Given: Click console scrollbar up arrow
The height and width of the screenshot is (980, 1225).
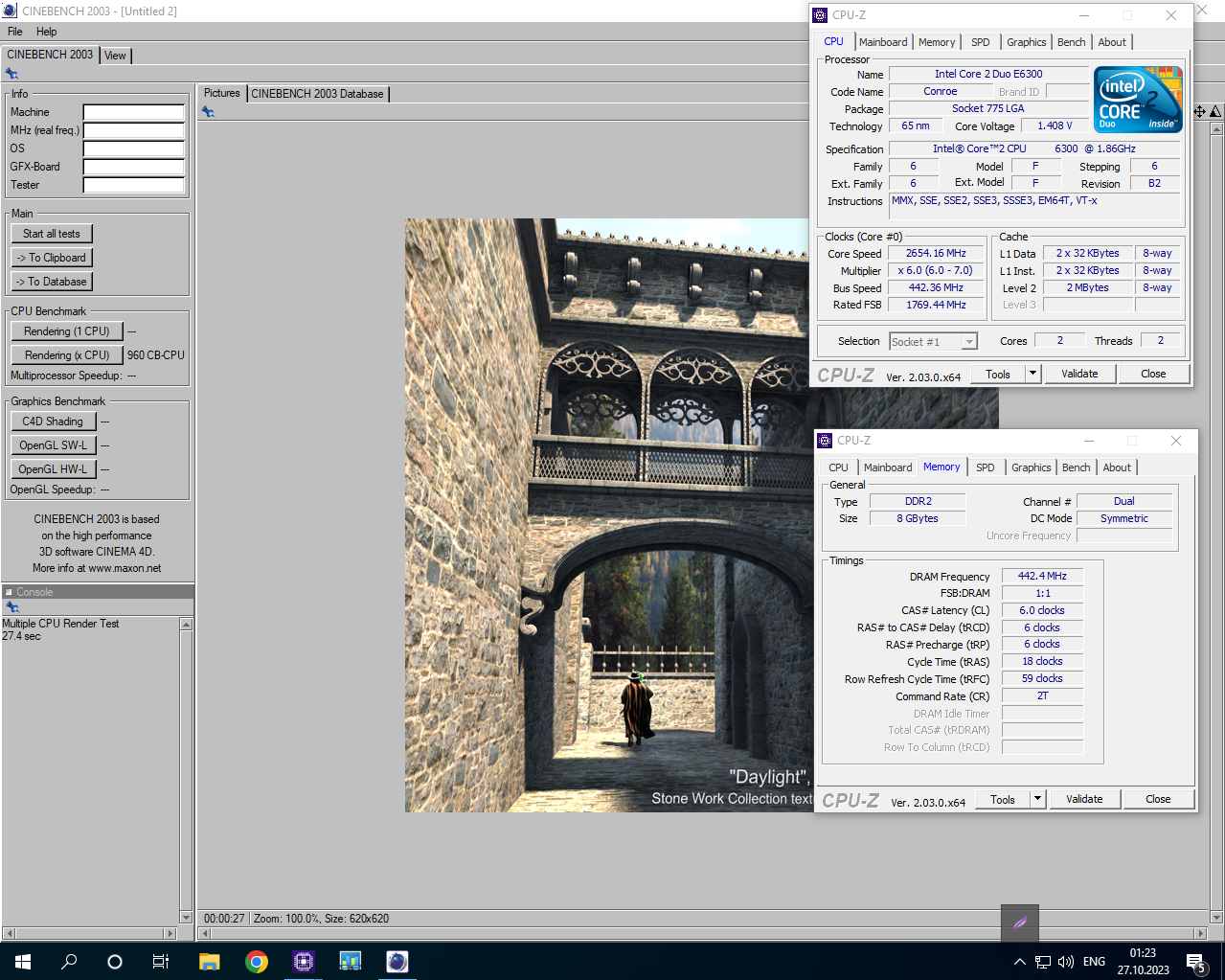Looking at the screenshot, I should pyautogui.click(x=186, y=624).
